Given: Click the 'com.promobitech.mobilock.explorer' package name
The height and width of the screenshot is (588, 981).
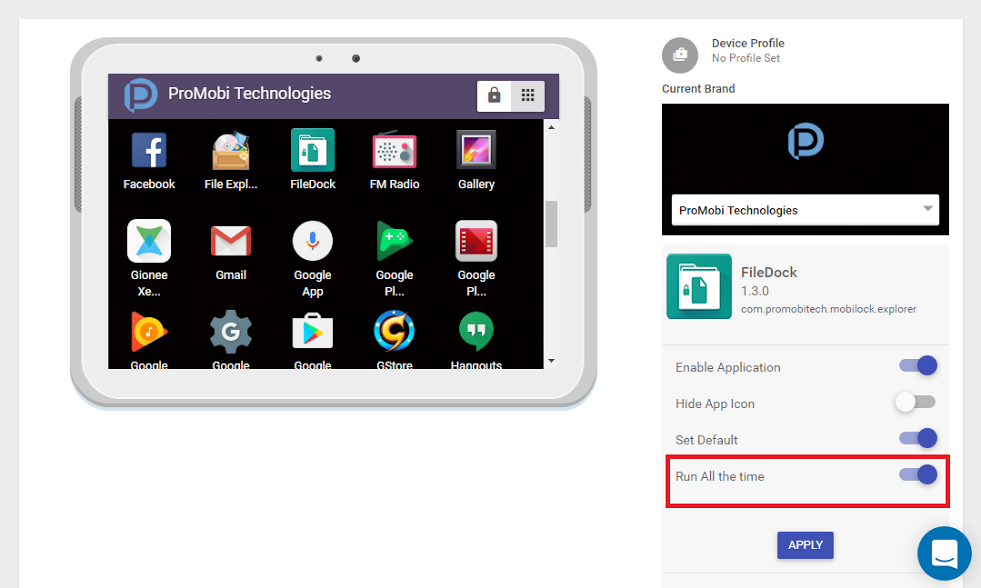Looking at the screenshot, I should click(828, 309).
